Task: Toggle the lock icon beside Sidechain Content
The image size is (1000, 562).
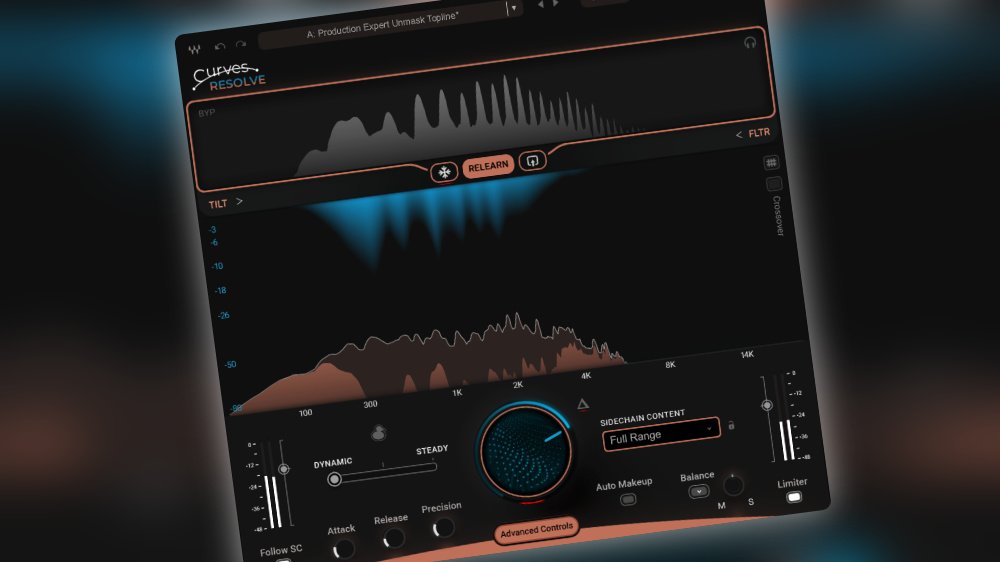Action: (x=732, y=425)
